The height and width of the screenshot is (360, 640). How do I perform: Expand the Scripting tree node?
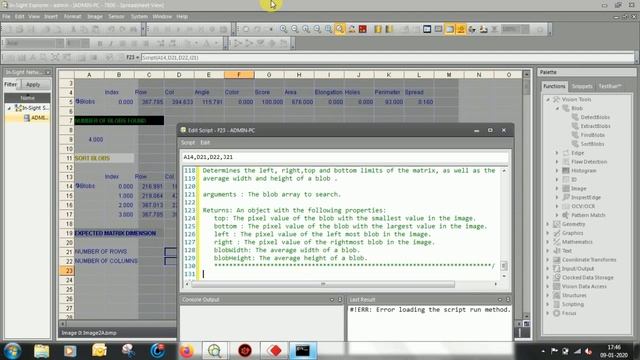pyautogui.click(x=548, y=304)
